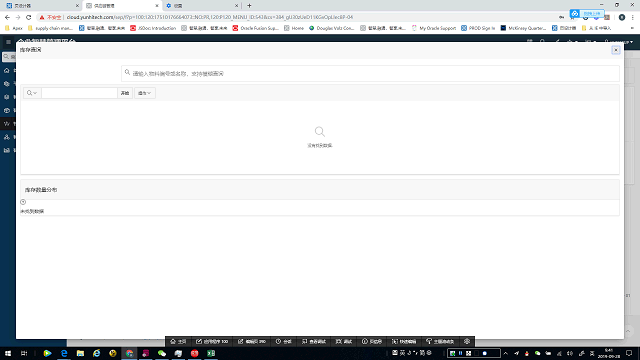The image size is (640, 360).
Task: Click the Go button beside search field
Action: [125, 93]
